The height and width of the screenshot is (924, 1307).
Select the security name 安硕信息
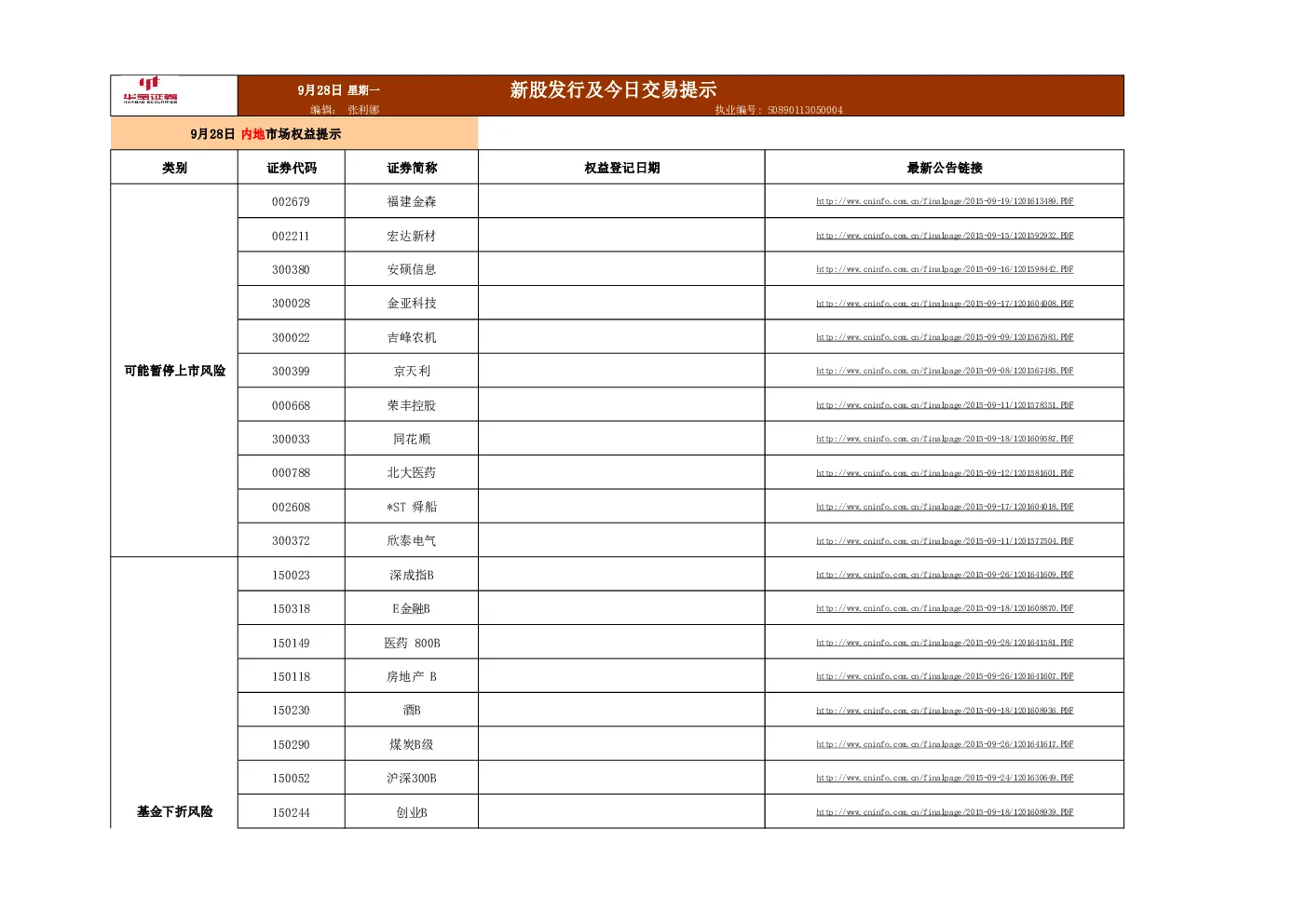click(412, 269)
